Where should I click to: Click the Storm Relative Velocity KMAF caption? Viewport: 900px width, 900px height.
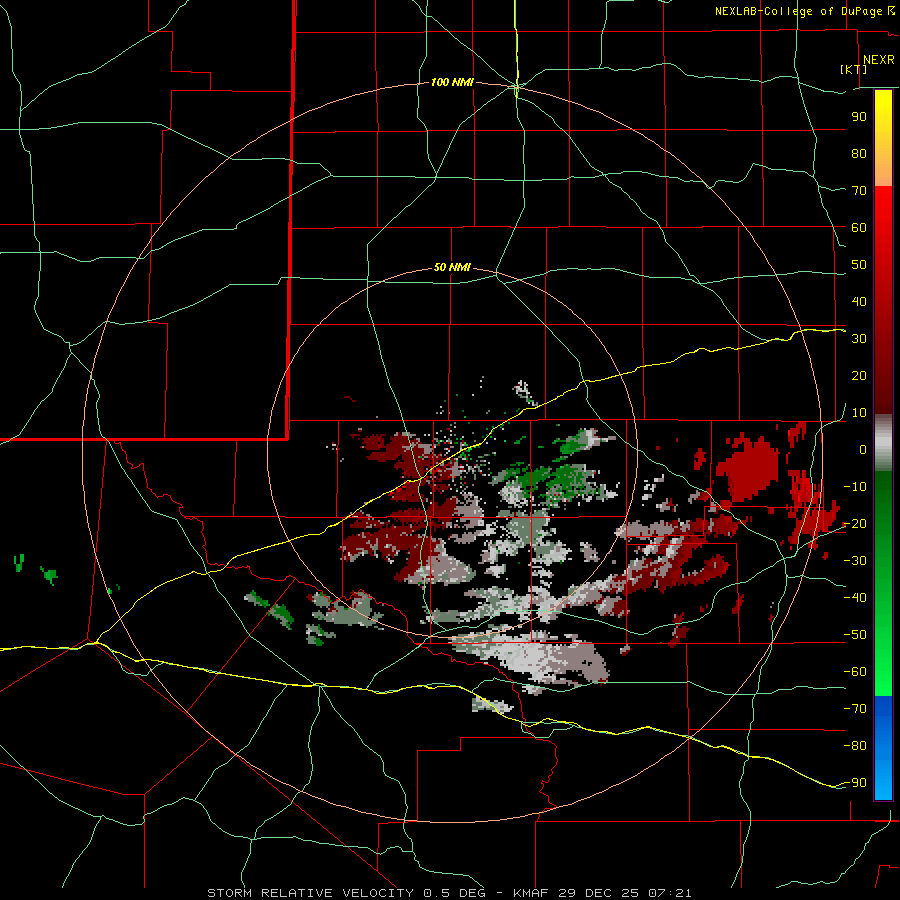[449, 893]
